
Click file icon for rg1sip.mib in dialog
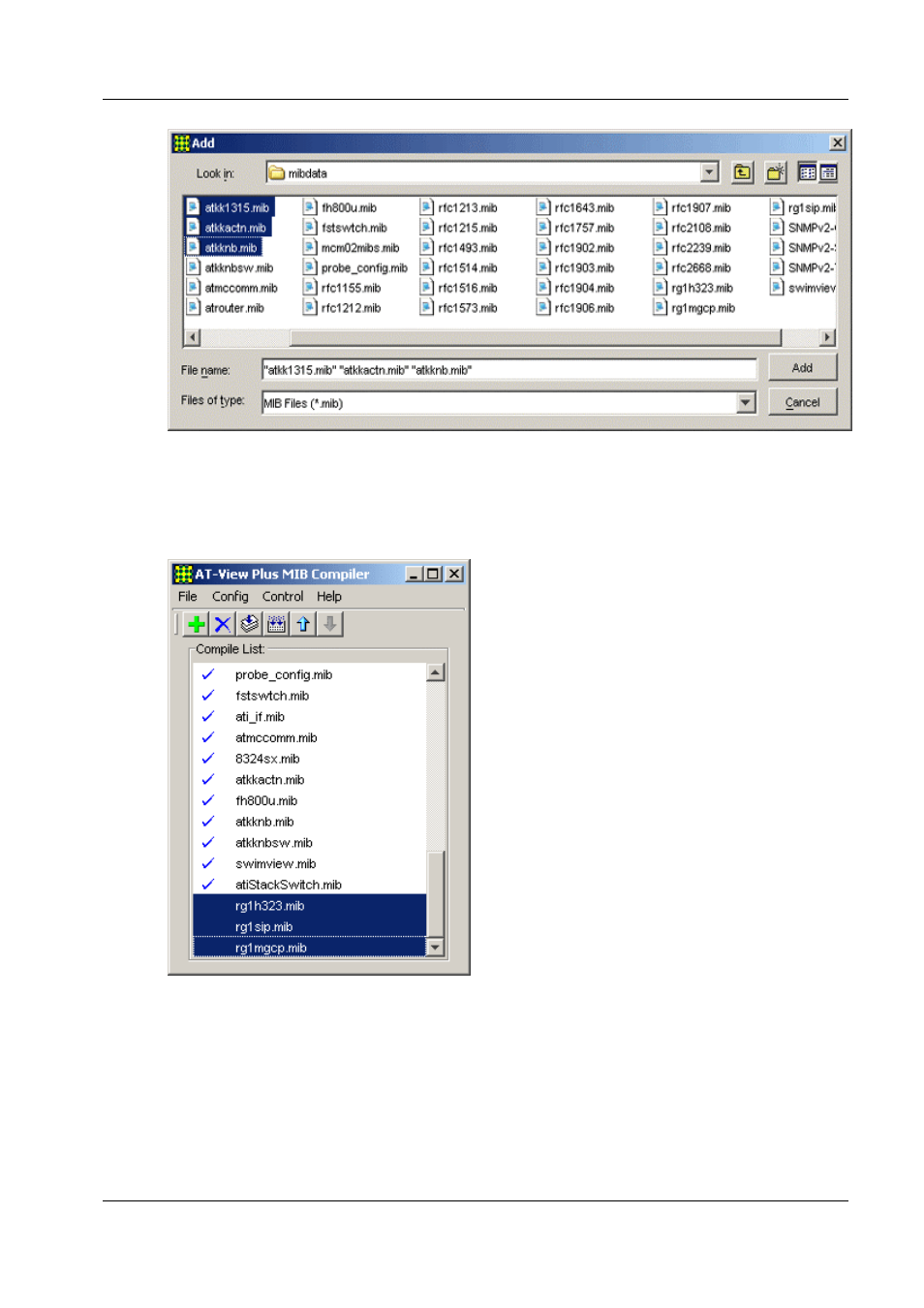coord(777,207)
